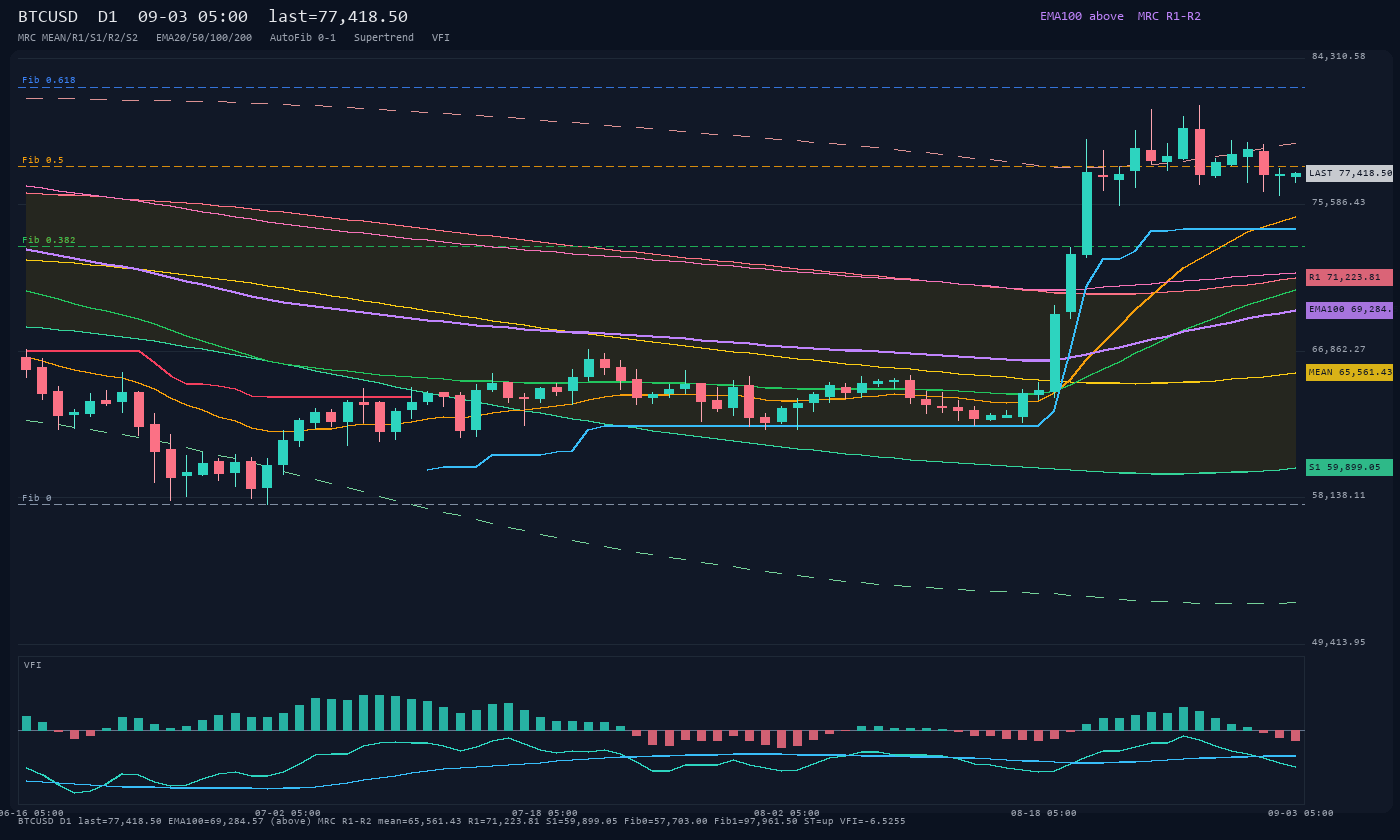Select the D1 timeframe label
The image size is (1400, 840).
[x=108, y=16]
